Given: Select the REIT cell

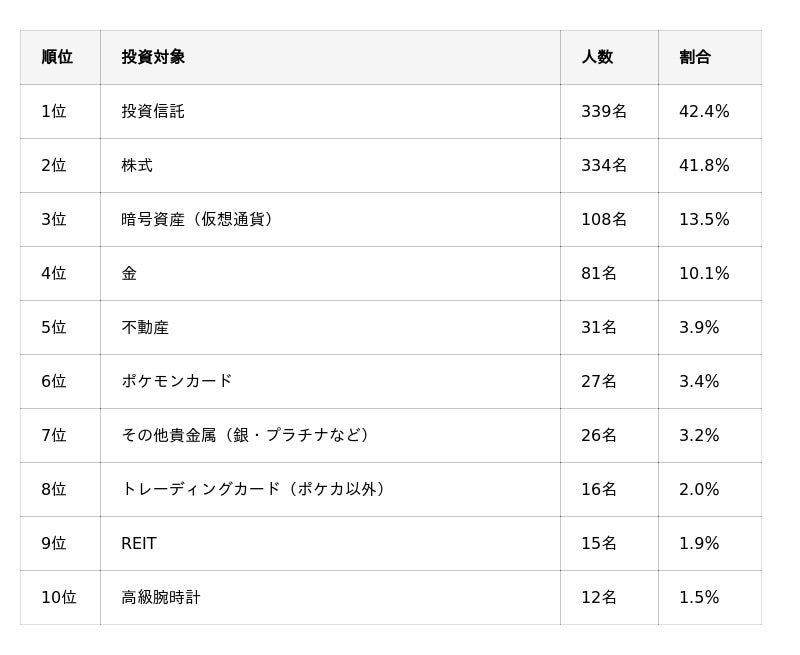Looking at the screenshot, I should pyautogui.click(x=139, y=543).
